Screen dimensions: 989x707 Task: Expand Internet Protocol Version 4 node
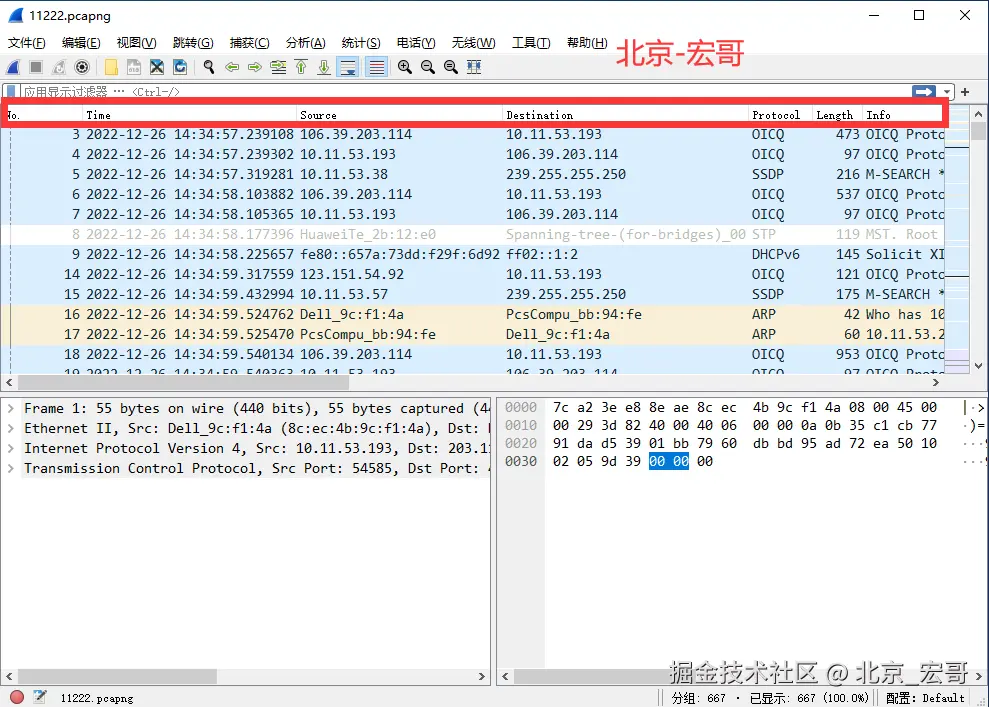(11, 448)
